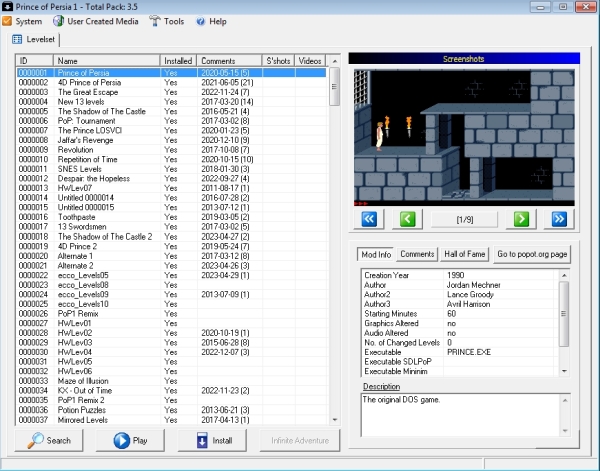Click the application icon in title bar
Image resolution: width=600 pixels, height=471 pixels.
tap(7, 7)
